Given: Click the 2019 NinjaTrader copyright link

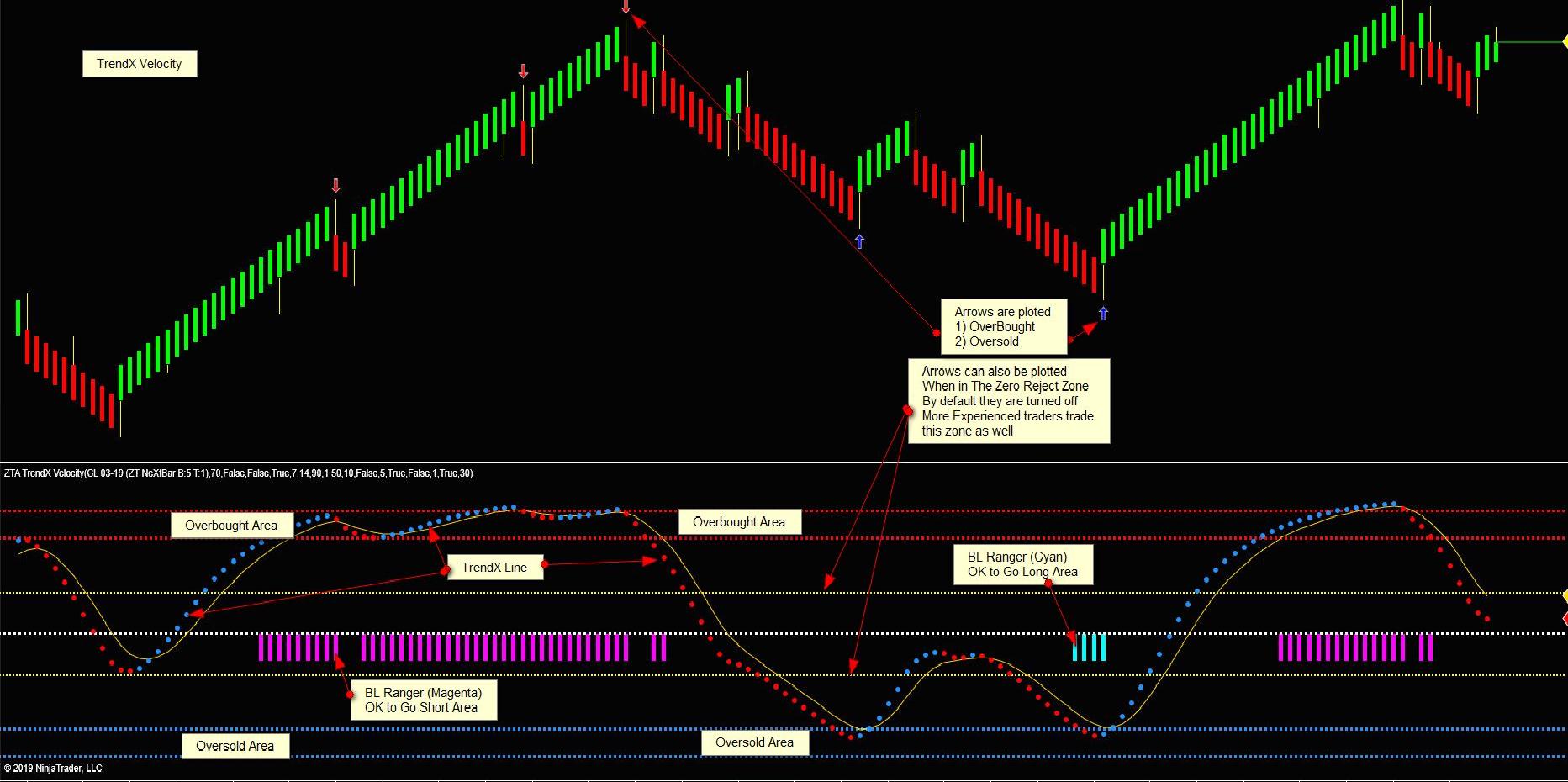Looking at the screenshot, I should tap(52, 768).
